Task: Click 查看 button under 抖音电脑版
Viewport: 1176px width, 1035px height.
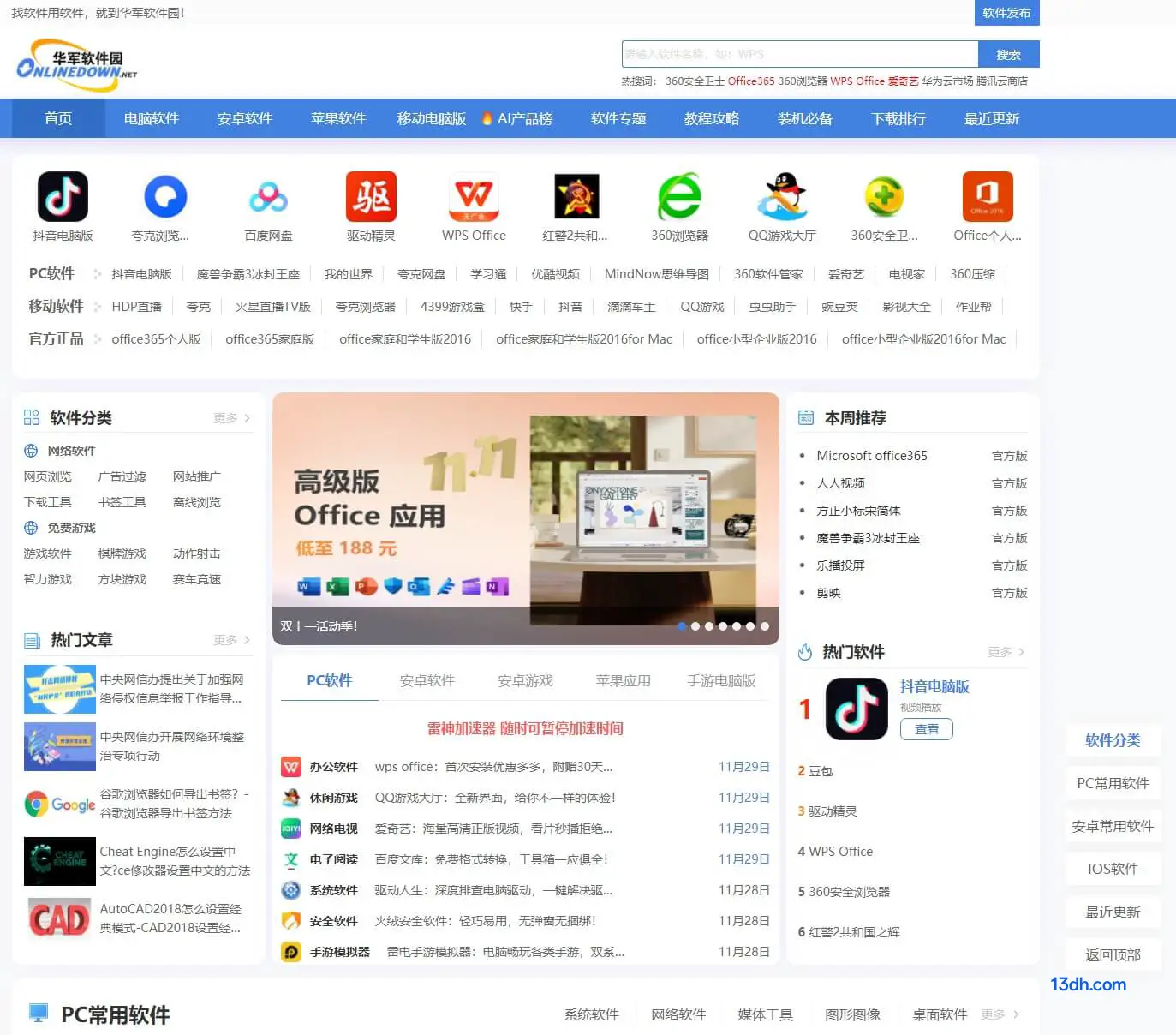Action: click(927, 729)
